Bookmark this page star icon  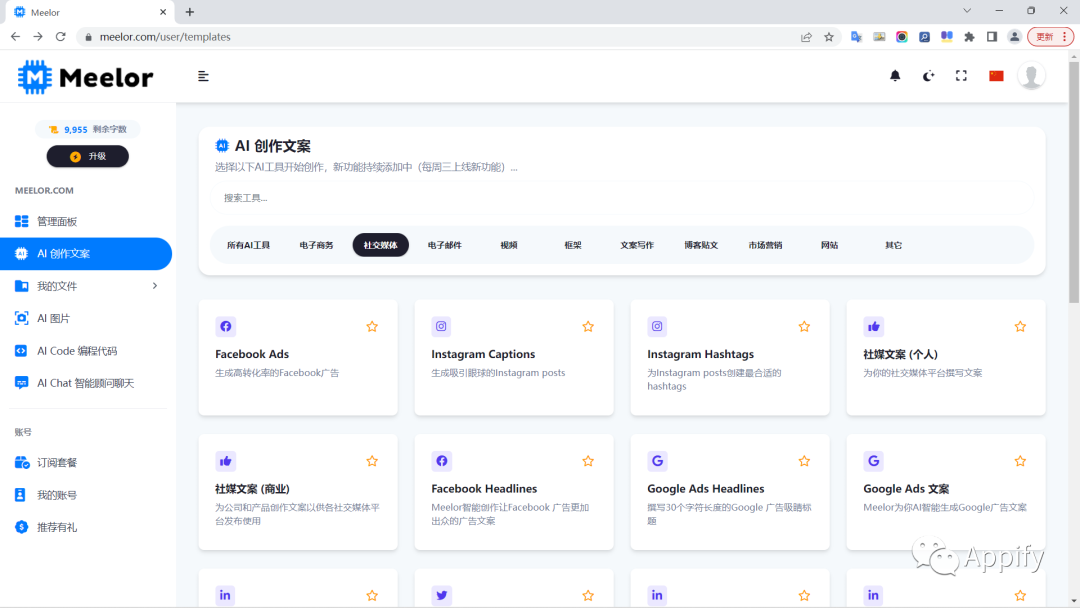[829, 36]
